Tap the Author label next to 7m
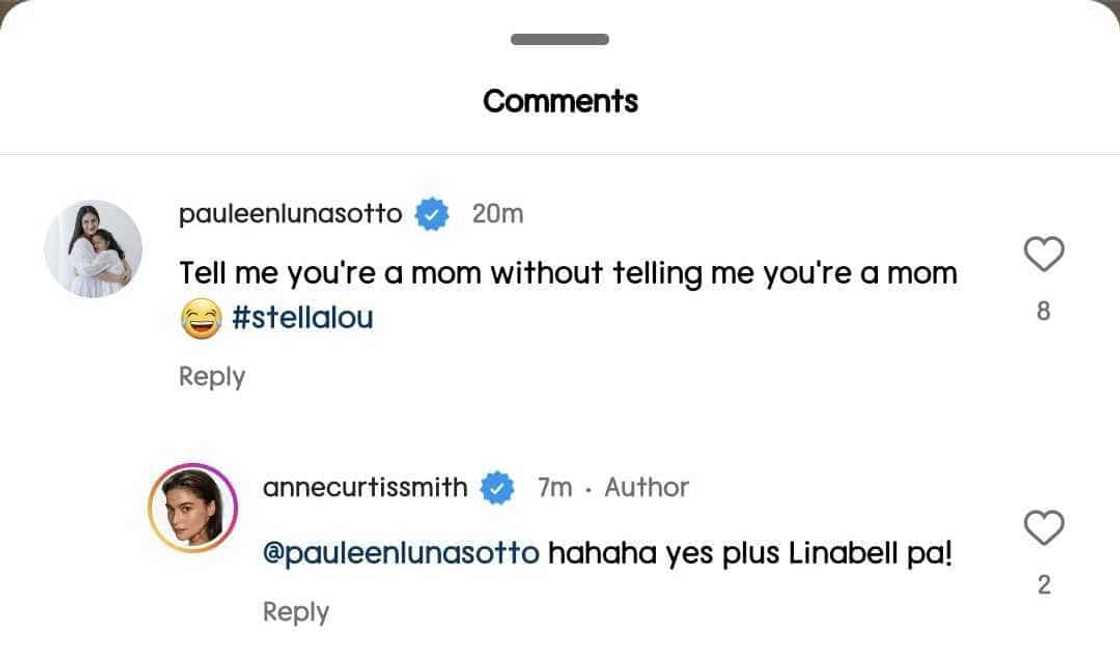 (646, 488)
